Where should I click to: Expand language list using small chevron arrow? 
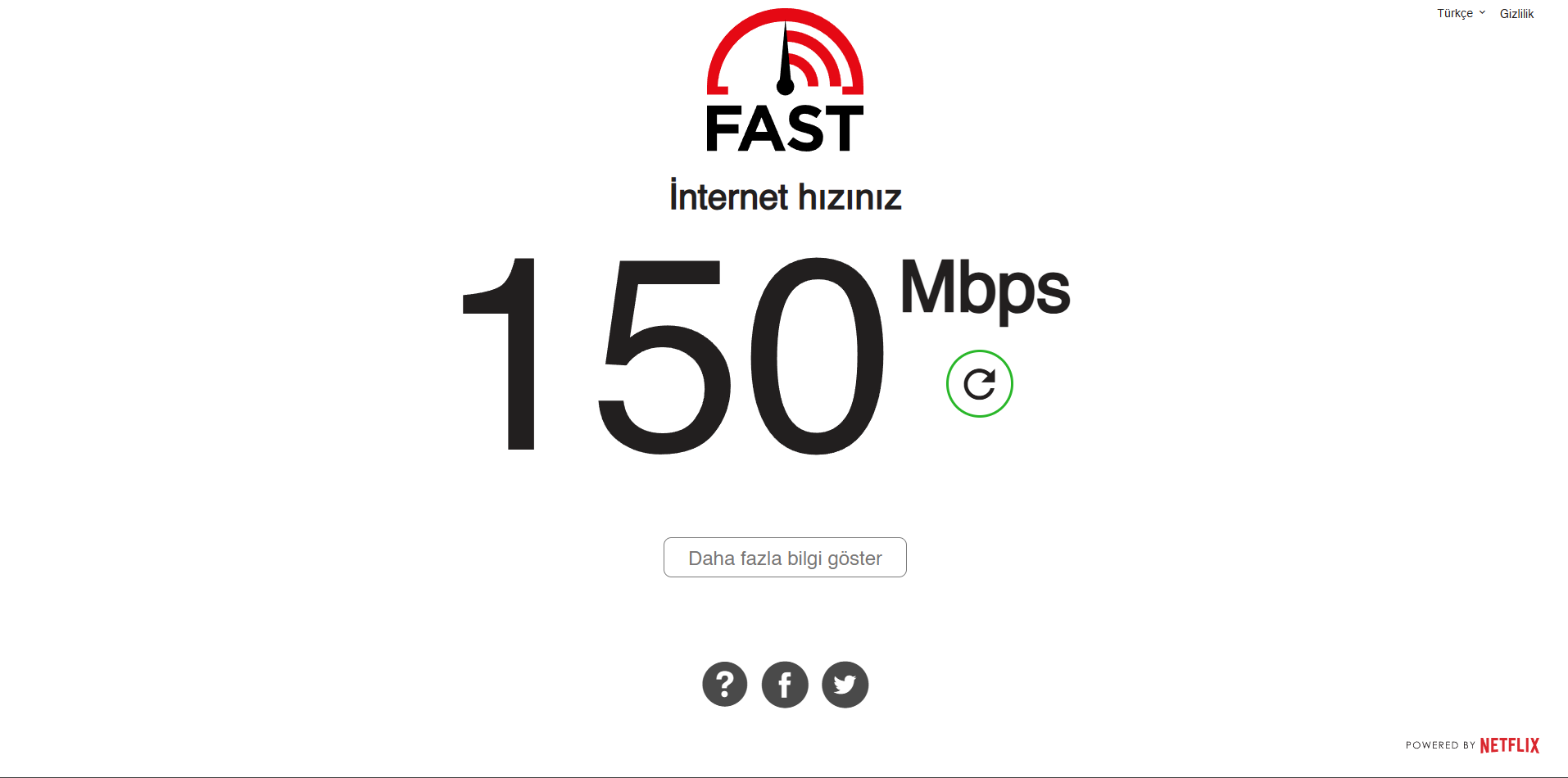tap(1482, 12)
